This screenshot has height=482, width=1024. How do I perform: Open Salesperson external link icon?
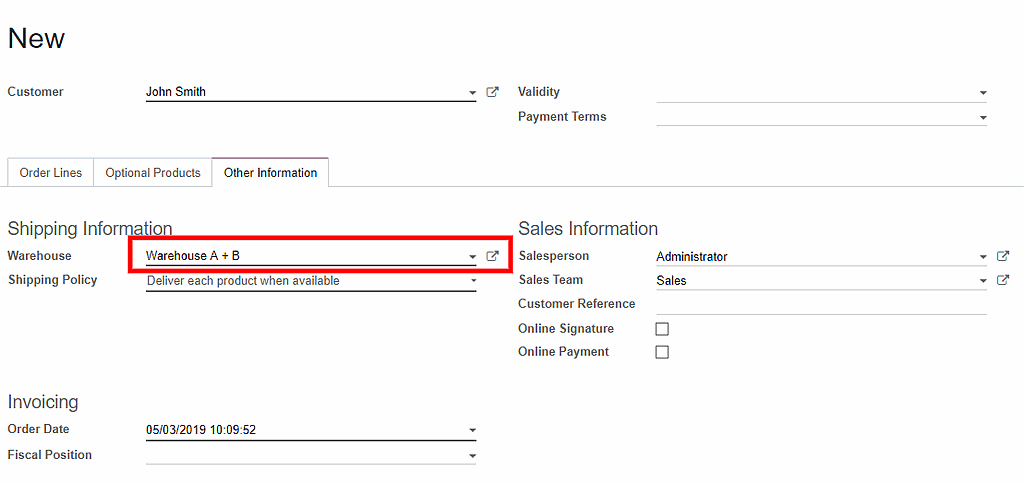point(1003,257)
